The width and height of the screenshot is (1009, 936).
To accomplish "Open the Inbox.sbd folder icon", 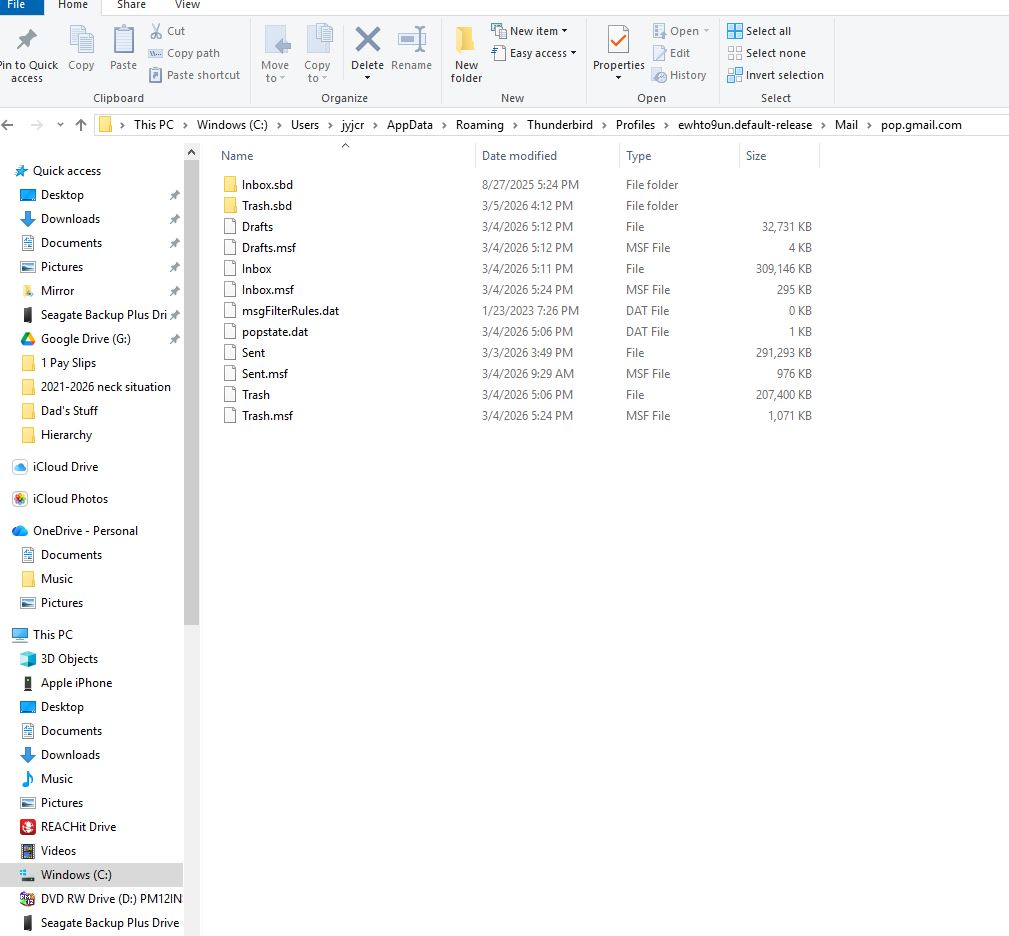I will point(230,185).
